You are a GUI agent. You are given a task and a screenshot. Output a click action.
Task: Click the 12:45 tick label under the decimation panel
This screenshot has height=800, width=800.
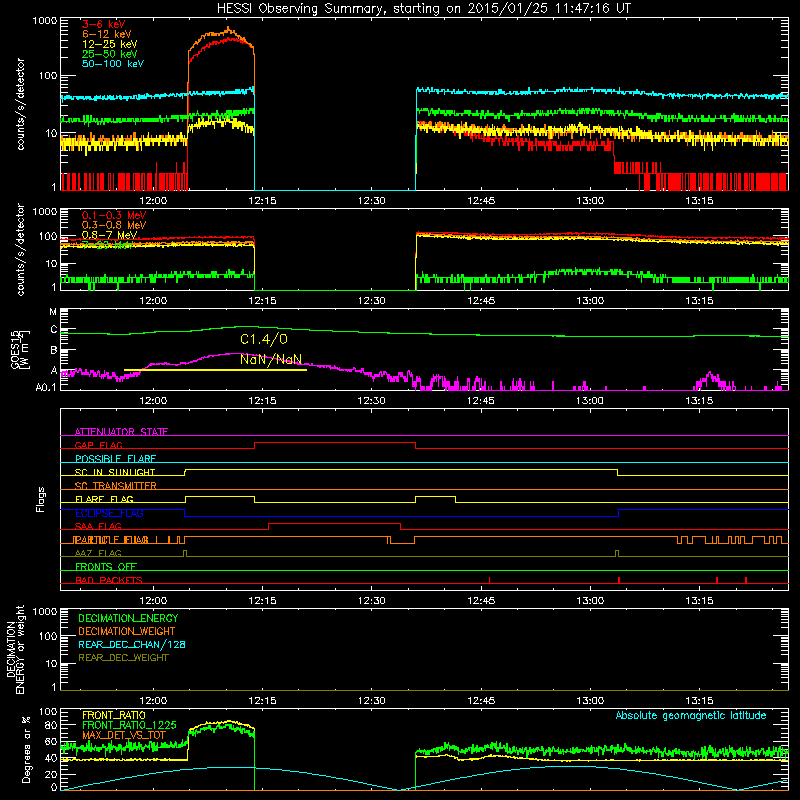pyautogui.click(x=481, y=701)
